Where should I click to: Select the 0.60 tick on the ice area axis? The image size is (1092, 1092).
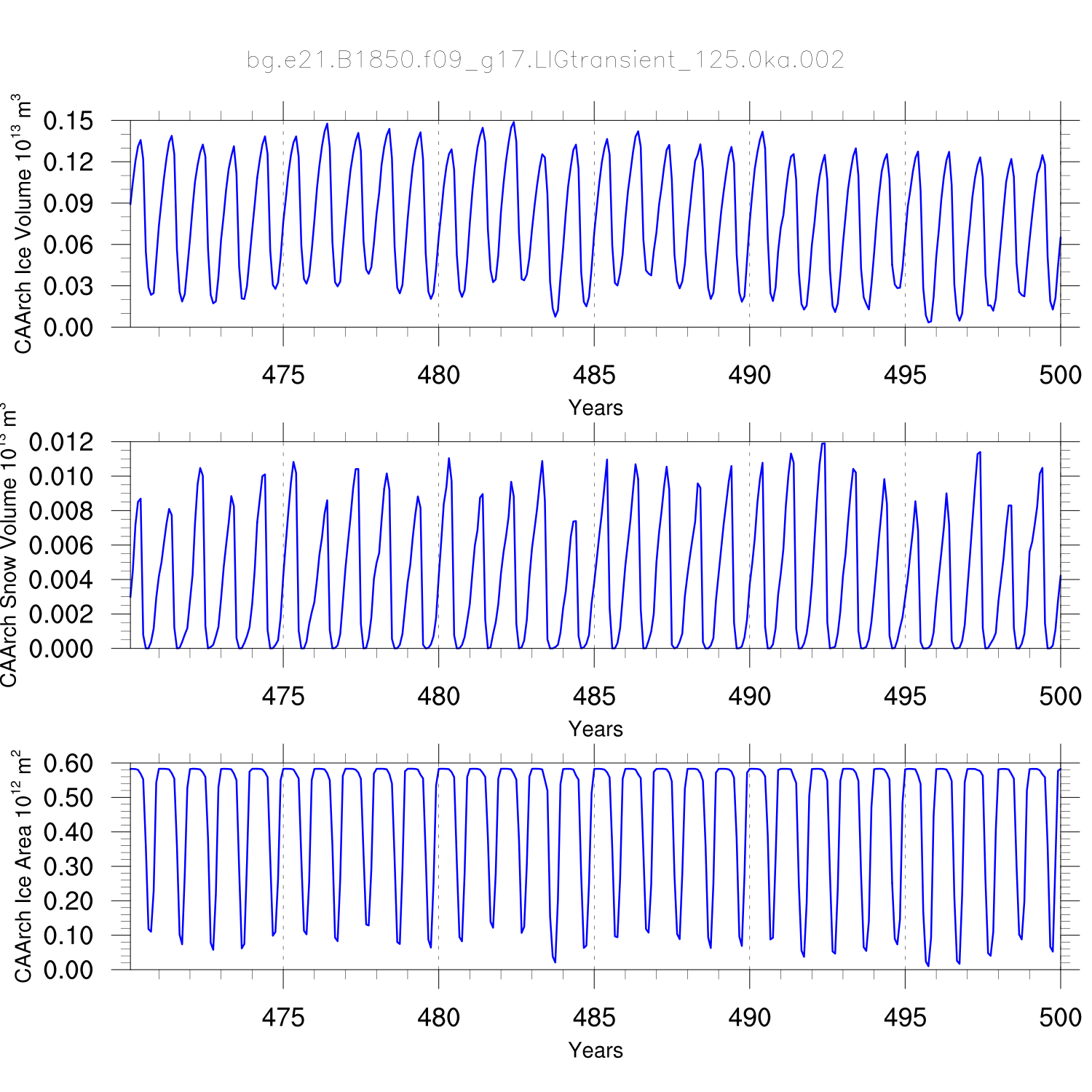[x=68, y=764]
